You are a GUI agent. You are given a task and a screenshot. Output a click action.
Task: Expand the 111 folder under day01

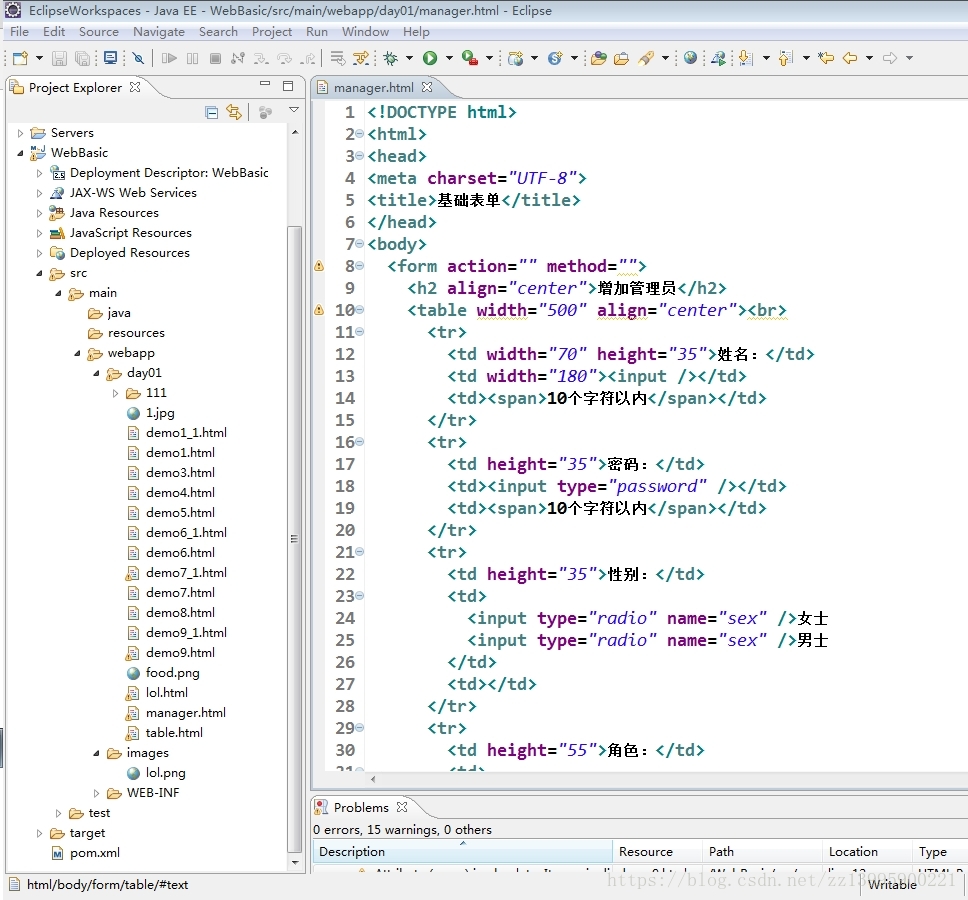[x=115, y=393]
